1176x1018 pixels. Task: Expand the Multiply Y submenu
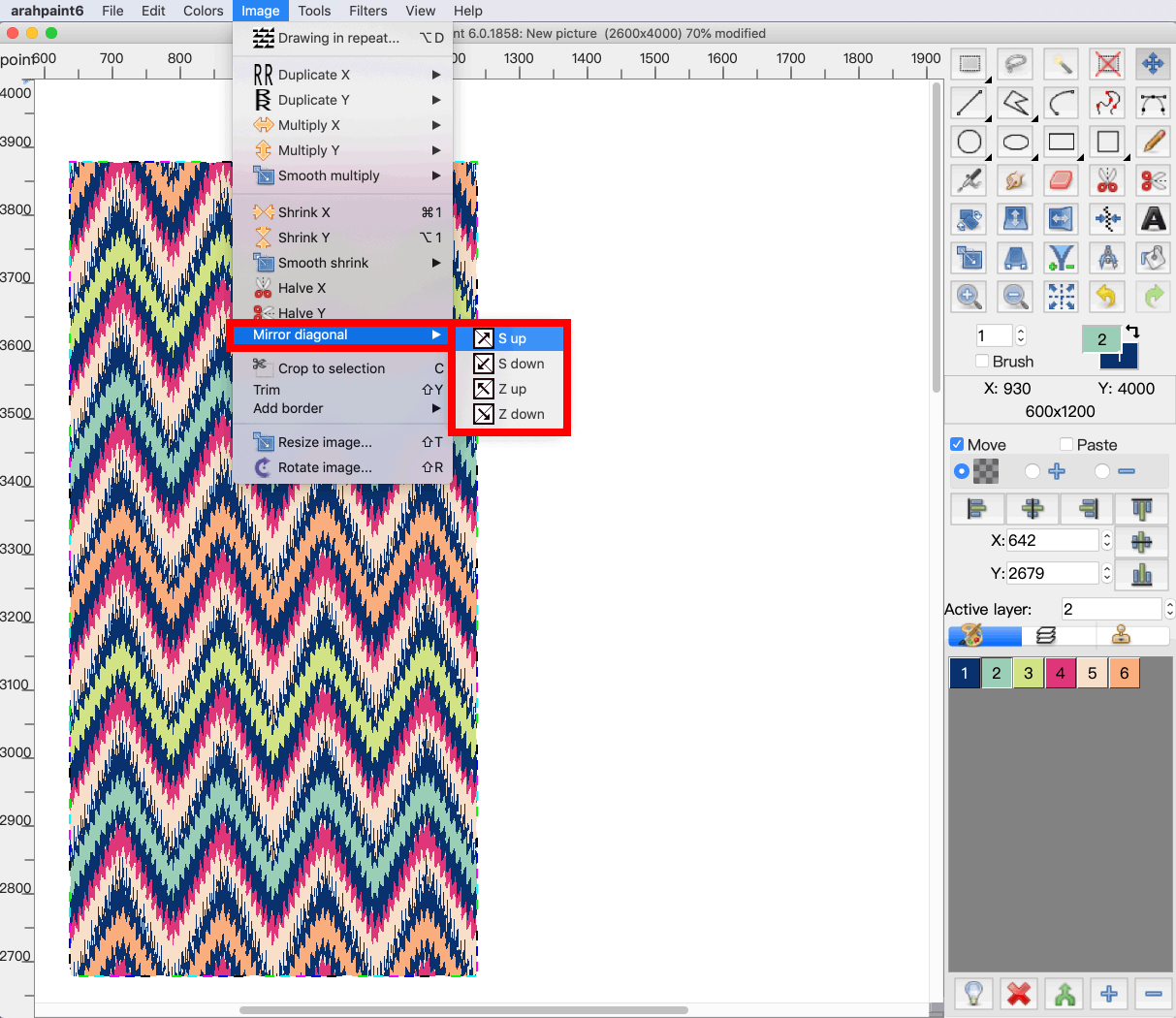point(342,150)
